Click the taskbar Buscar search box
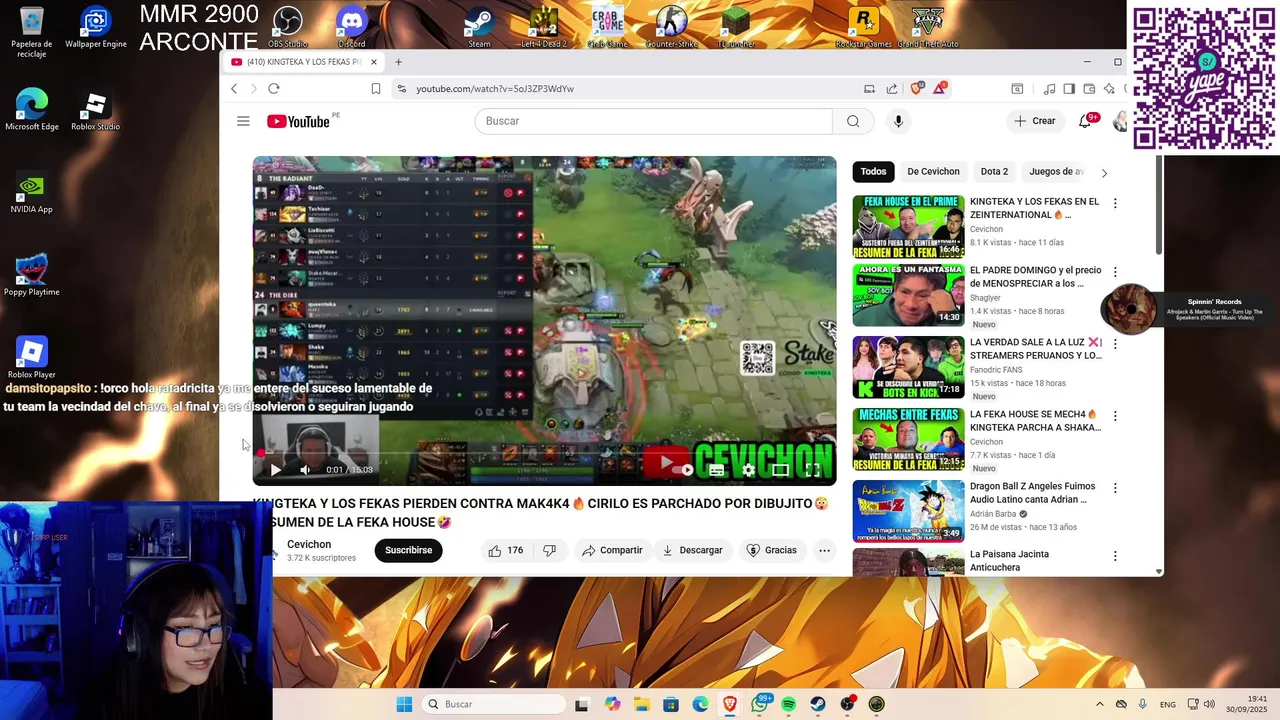The image size is (1280, 720). [493, 704]
